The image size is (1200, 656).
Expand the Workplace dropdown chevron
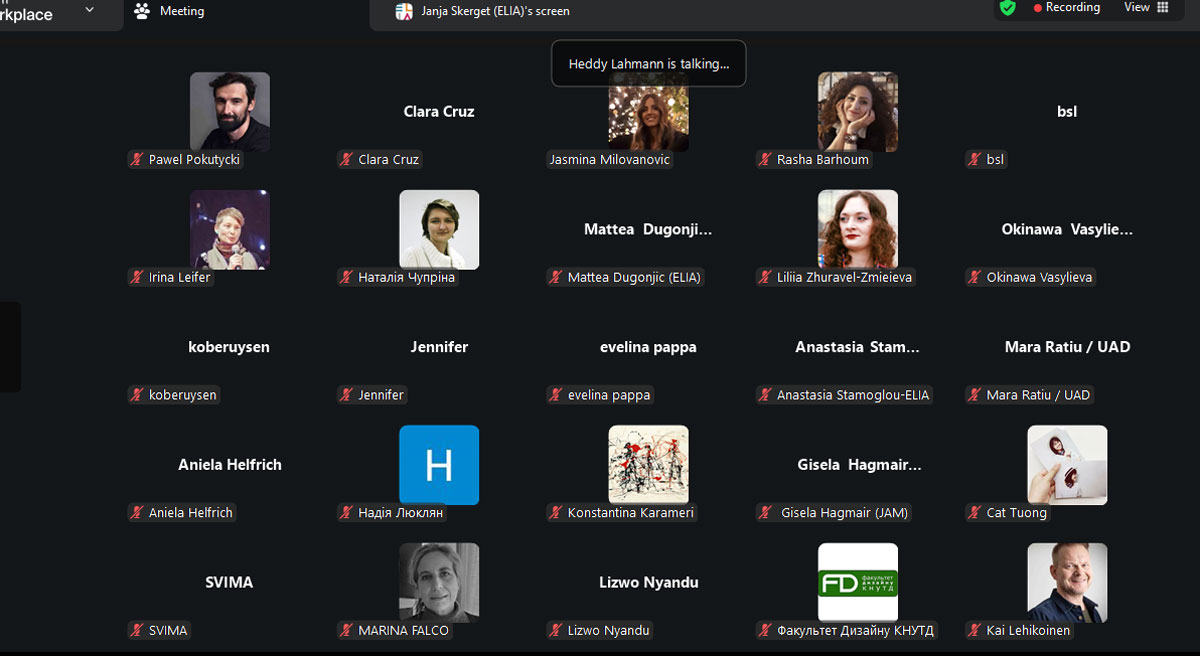coord(89,10)
